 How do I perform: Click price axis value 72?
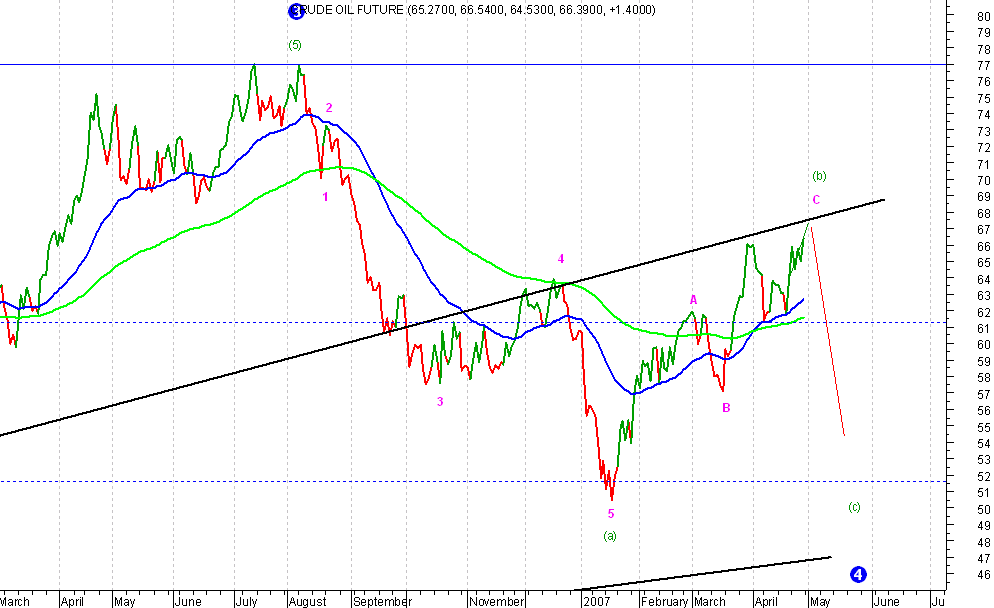tap(984, 148)
